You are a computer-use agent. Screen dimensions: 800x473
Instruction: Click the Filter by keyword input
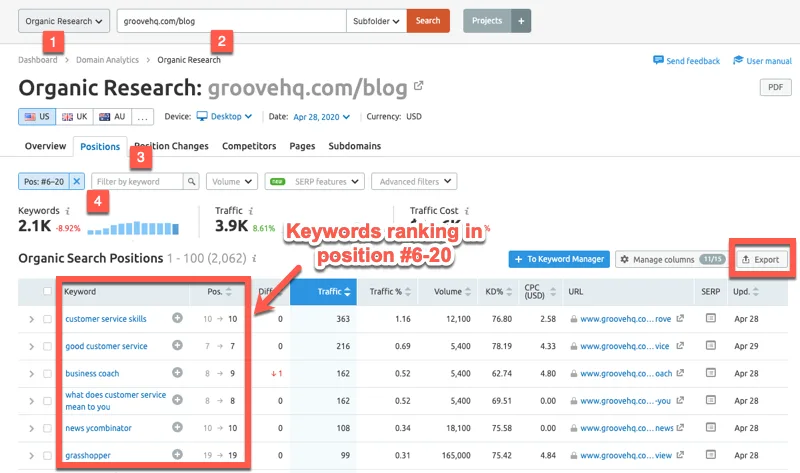(x=137, y=181)
